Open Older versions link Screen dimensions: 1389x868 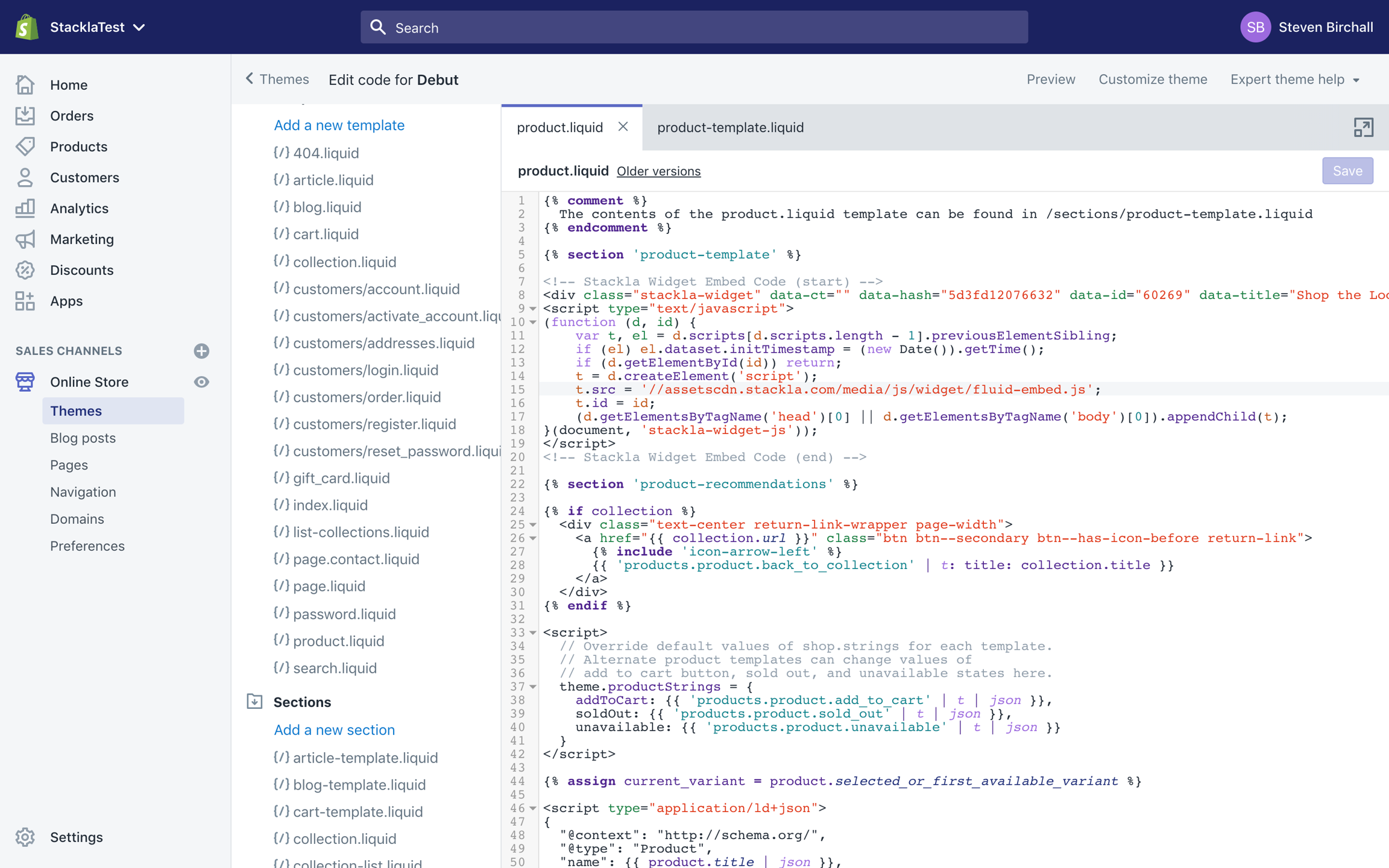658,171
